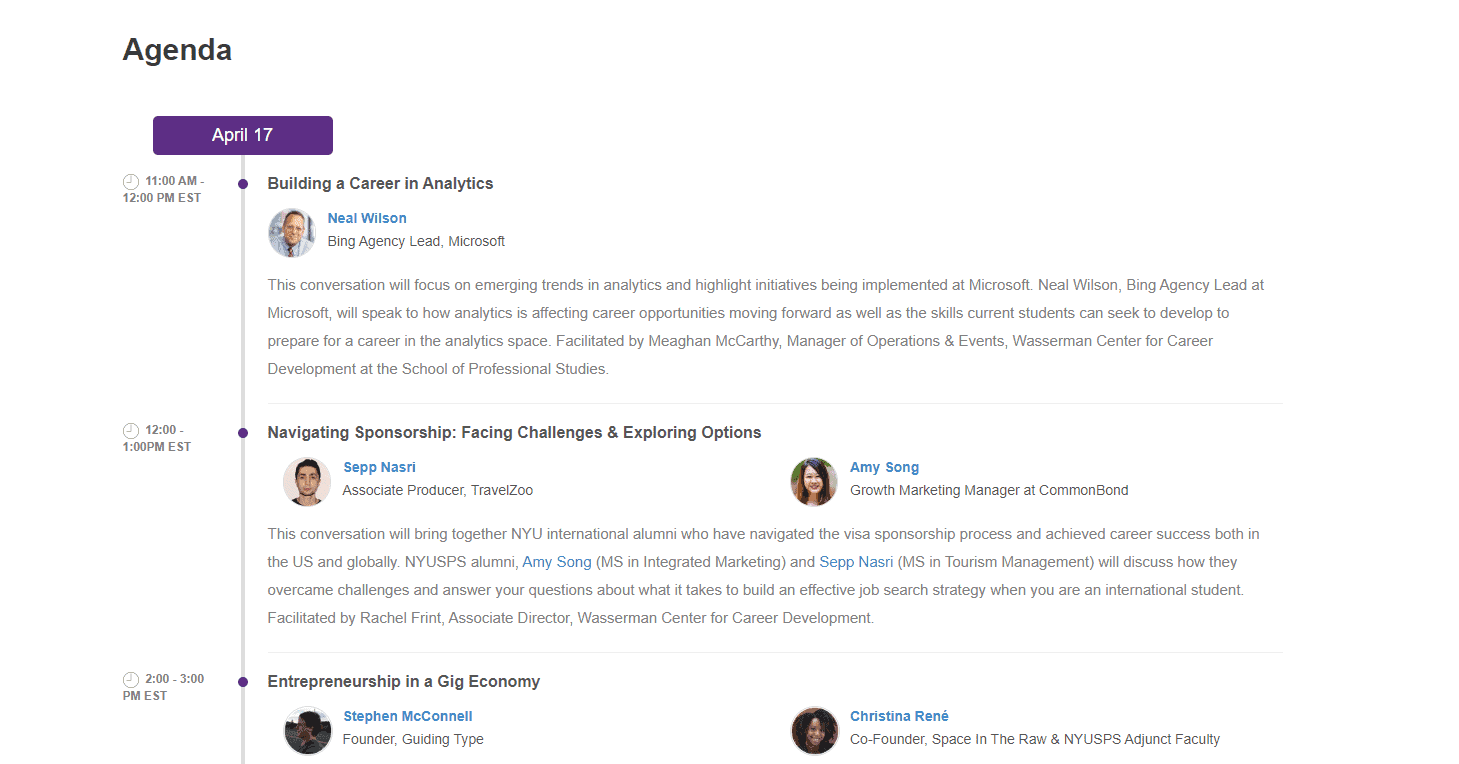
Task: Click the Building a Career in Analytics title
Action: [380, 183]
